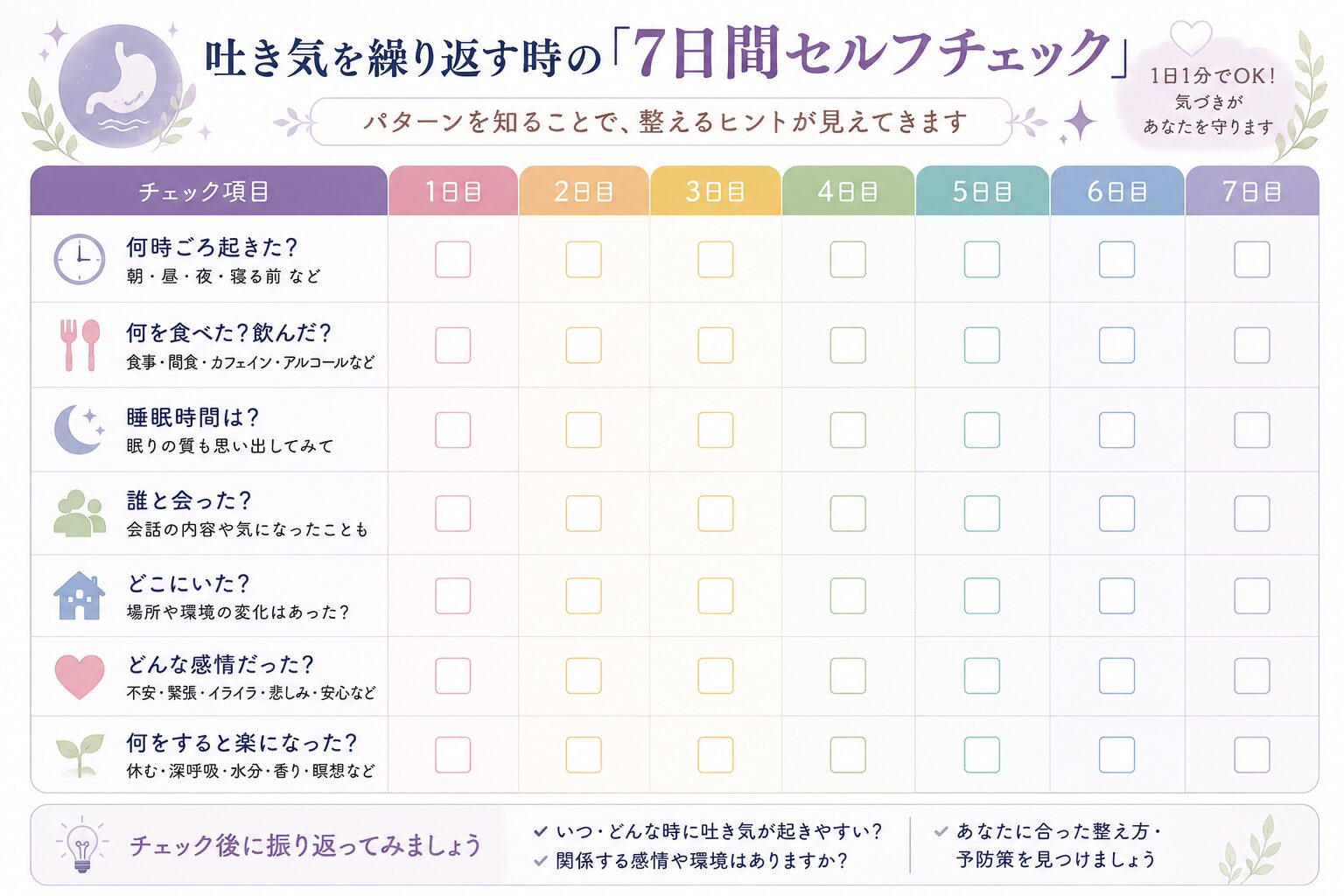This screenshot has height=896, width=1344.
Task: Check the 7日目 box for 何をすると楽になった?
Action: [x=1252, y=755]
